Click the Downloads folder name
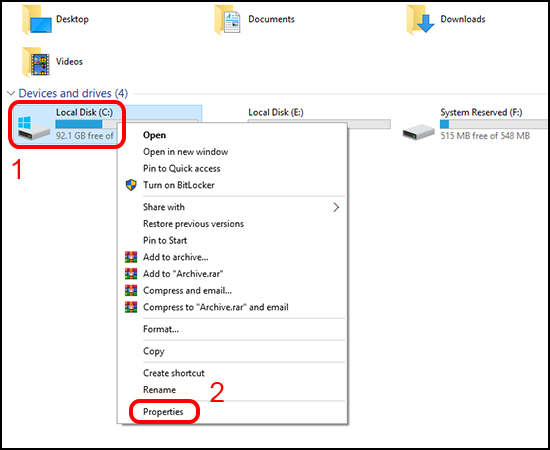 (x=463, y=19)
